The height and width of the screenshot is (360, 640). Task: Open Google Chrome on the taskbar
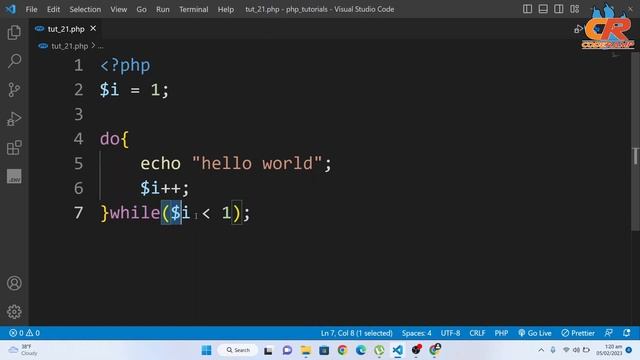[x=342, y=350]
